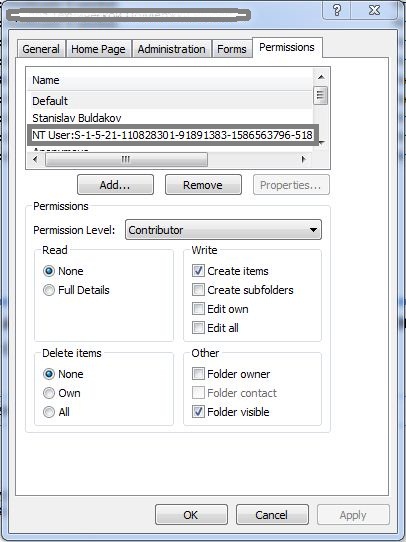This screenshot has width=406, height=542.
Task: Confirm with the OK button
Action: tap(191, 515)
